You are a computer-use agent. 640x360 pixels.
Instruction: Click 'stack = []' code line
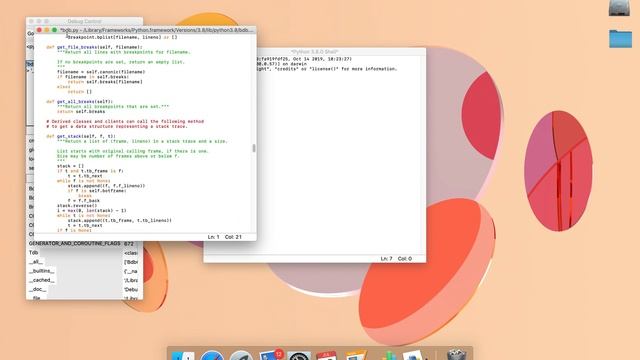click(70, 166)
